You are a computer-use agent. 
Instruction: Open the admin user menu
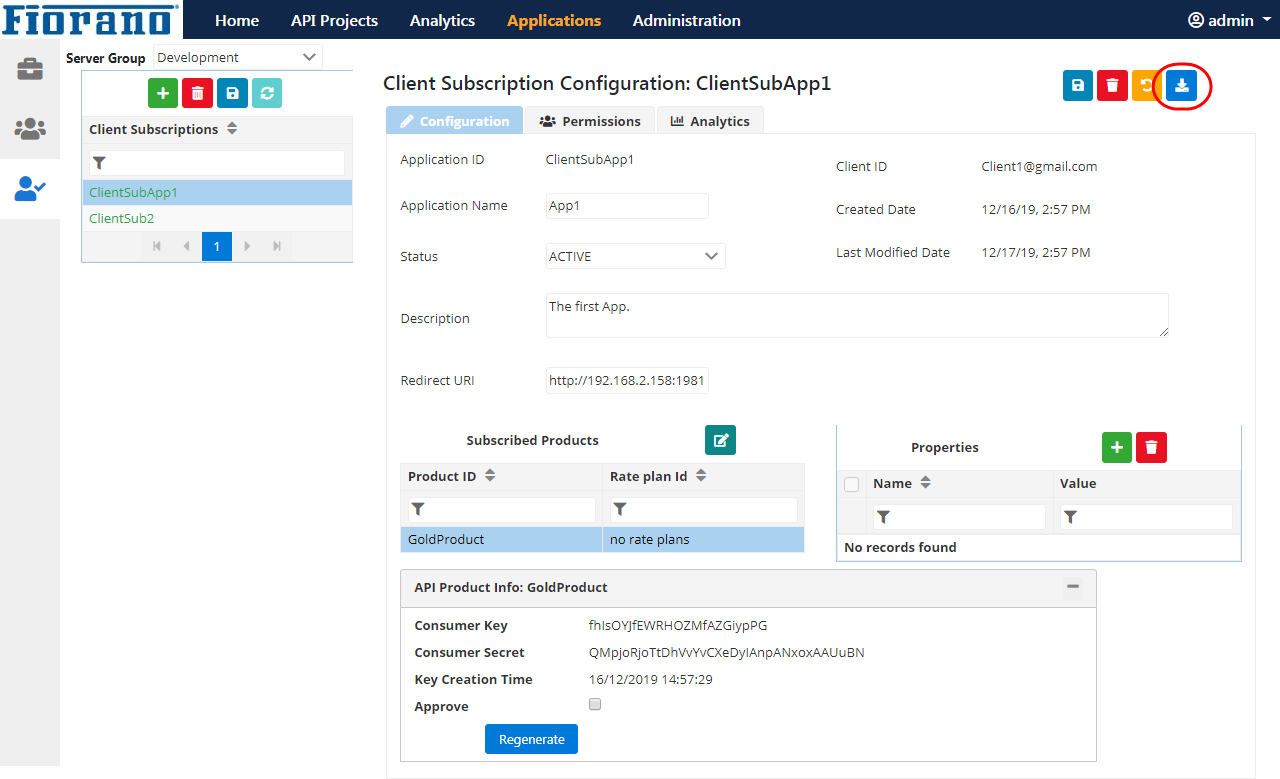(x=1229, y=20)
